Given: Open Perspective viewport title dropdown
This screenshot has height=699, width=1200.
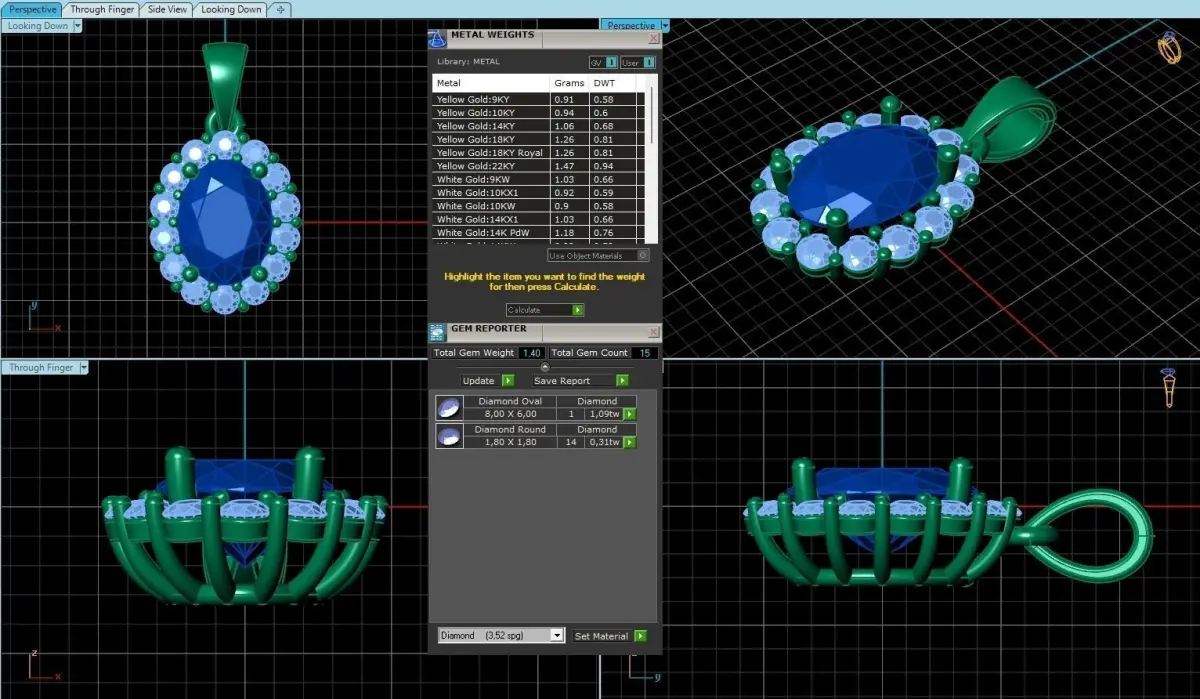Looking at the screenshot, I should click(664, 26).
